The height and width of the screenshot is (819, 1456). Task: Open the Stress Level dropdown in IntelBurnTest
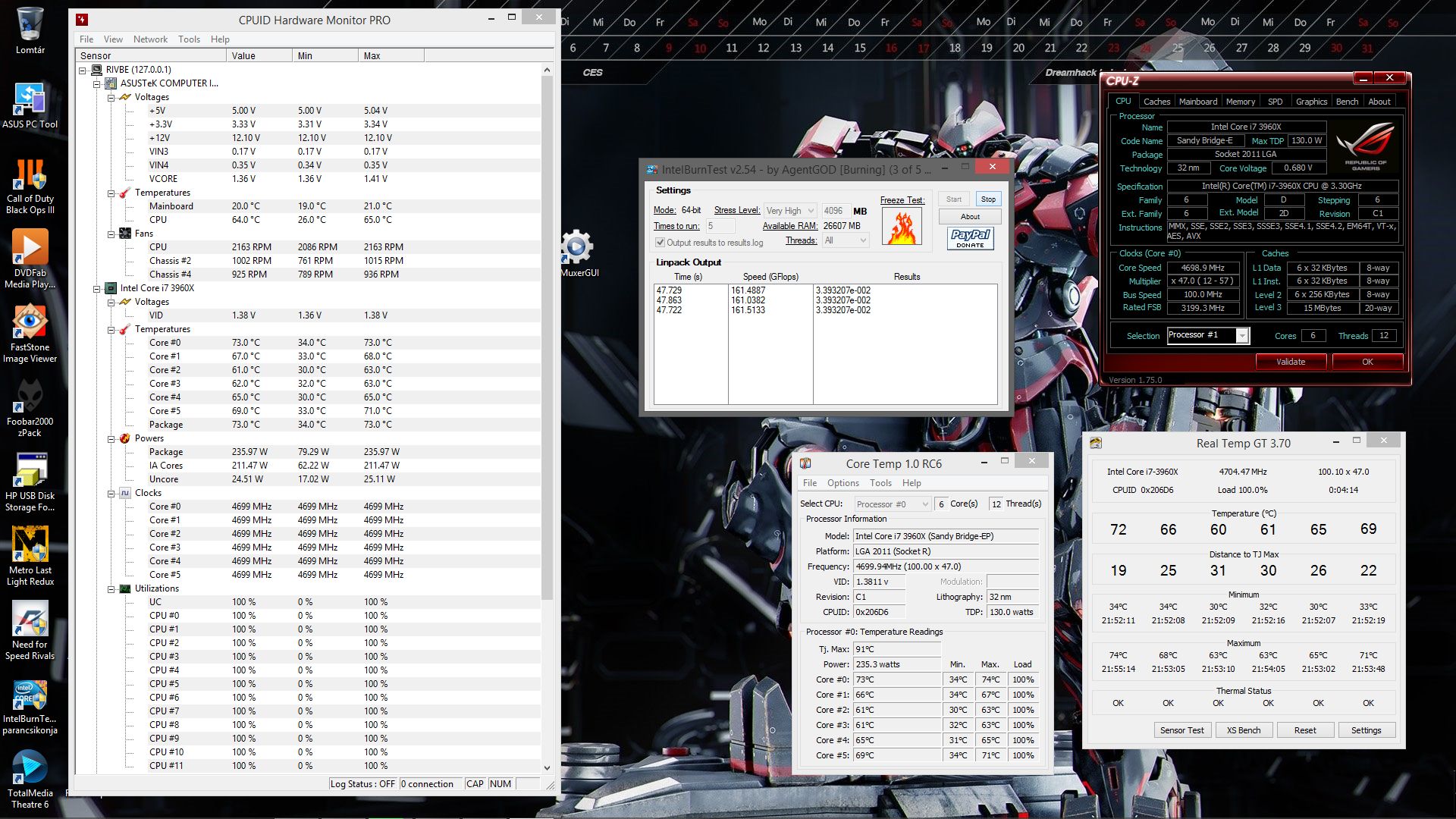(x=789, y=211)
